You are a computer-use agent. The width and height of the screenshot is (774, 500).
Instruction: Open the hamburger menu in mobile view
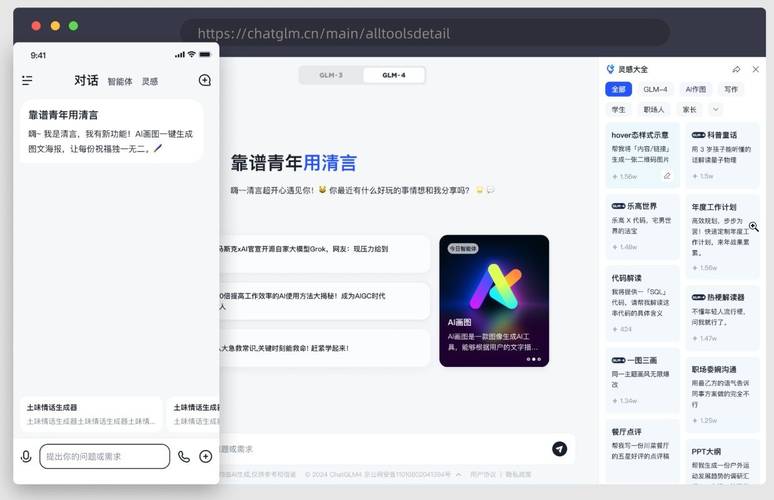tap(27, 80)
